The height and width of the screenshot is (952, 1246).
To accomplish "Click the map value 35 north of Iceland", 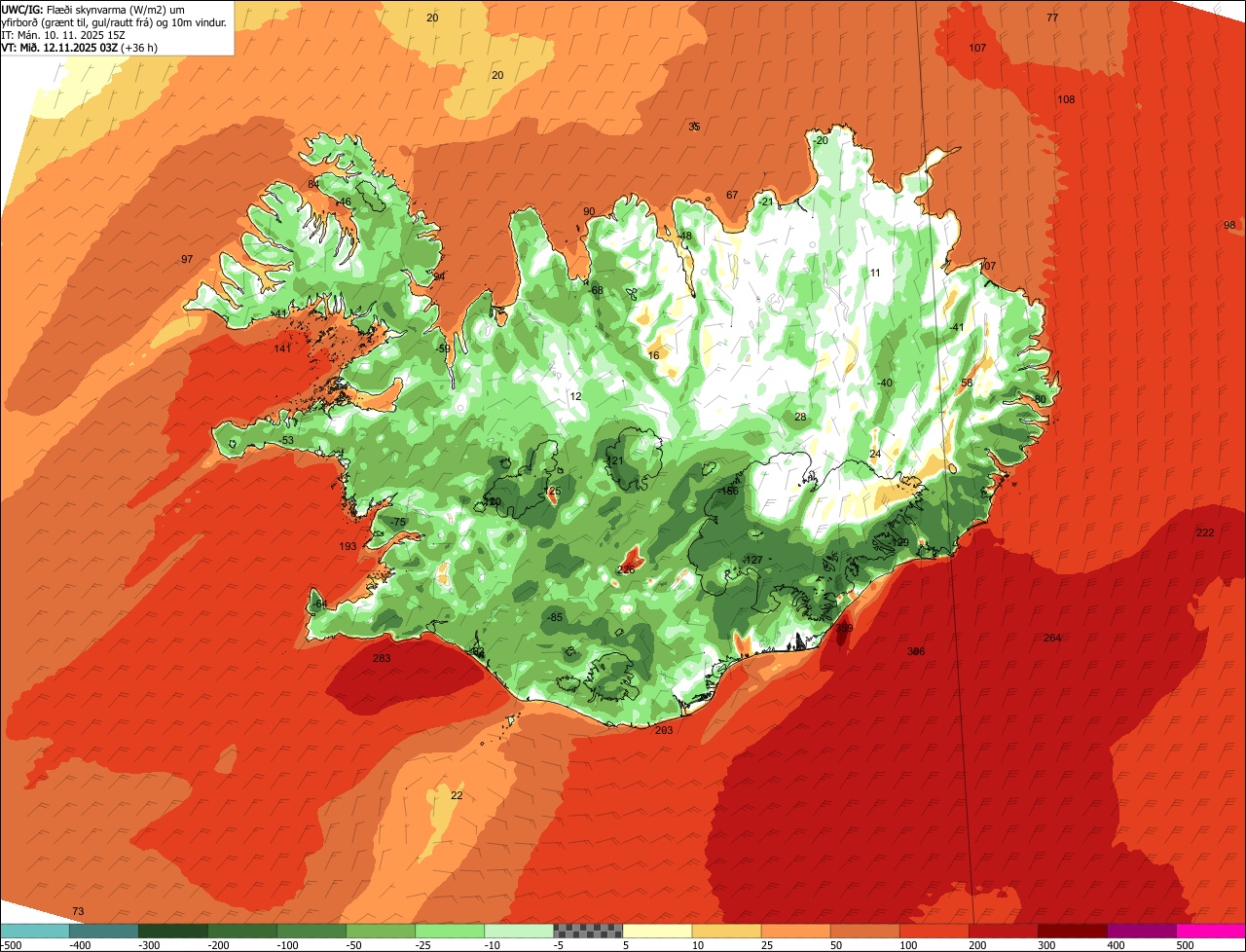I will pyautogui.click(x=694, y=128).
